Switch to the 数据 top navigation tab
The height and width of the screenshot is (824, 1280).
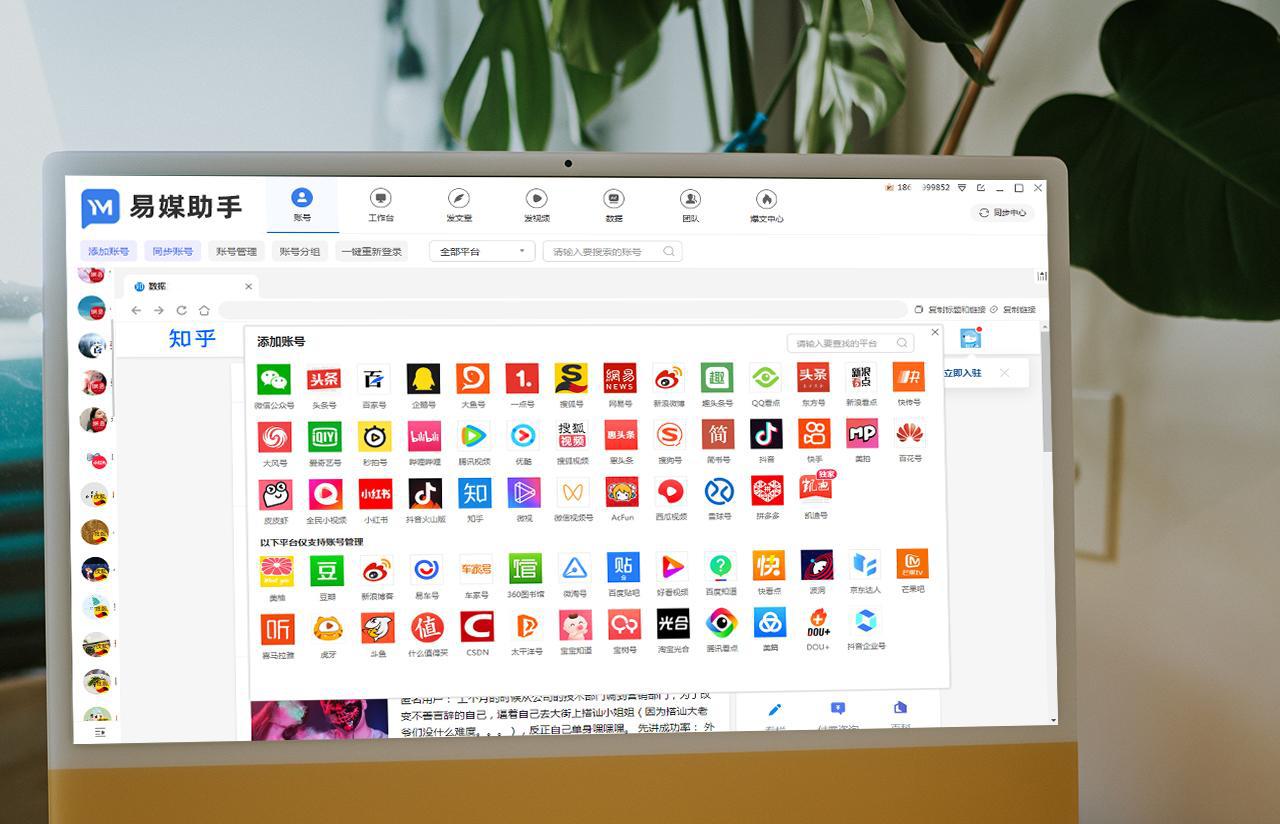[x=614, y=205]
